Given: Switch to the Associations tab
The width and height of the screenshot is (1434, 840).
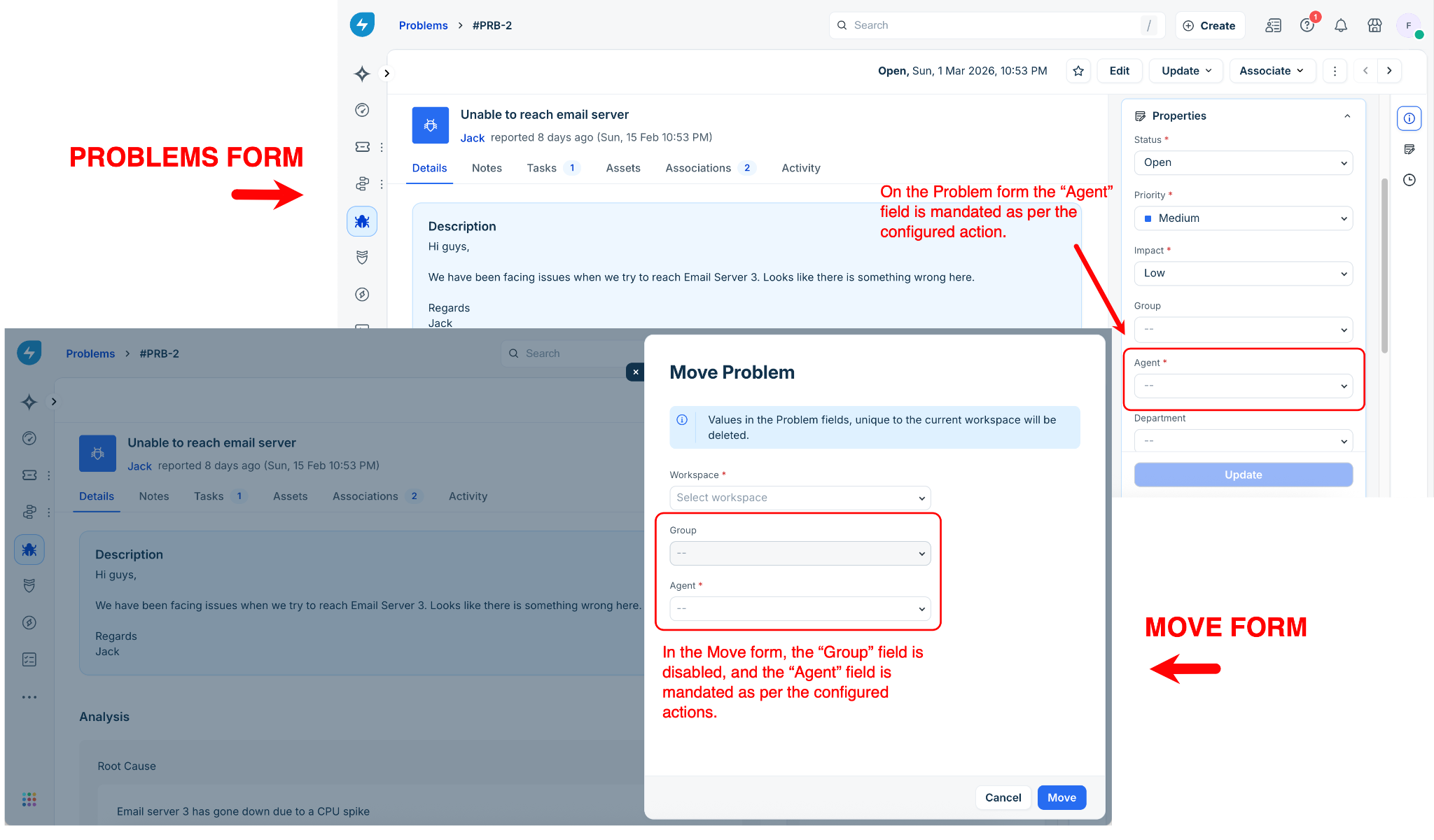Looking at the screenshot, I should [697, 168].
